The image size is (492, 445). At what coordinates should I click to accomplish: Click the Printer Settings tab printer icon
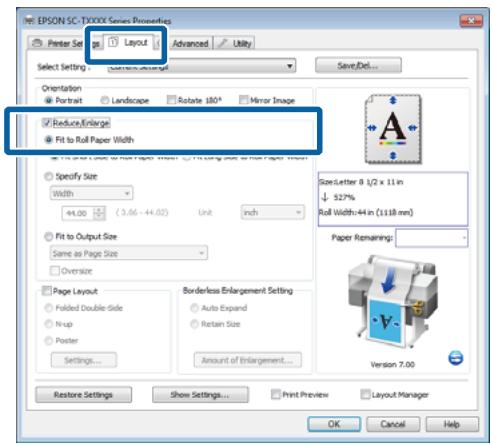pyautogui.click(x=38, y=43)
